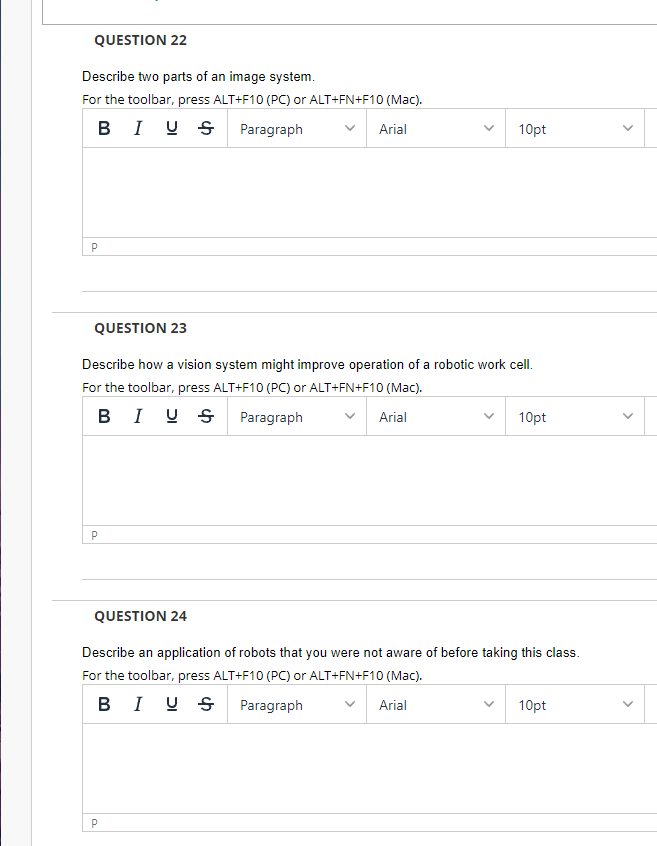The height and width of the screenshot is (846, 657).
Task: Toggle Strikethrough in Question 22 toolbar
Action: coord(206,128)
